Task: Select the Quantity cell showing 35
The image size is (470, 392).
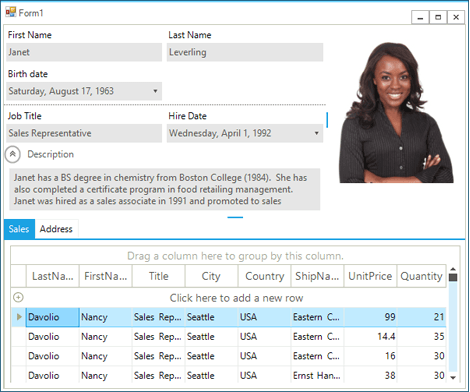Action: (x=421, y=337)
